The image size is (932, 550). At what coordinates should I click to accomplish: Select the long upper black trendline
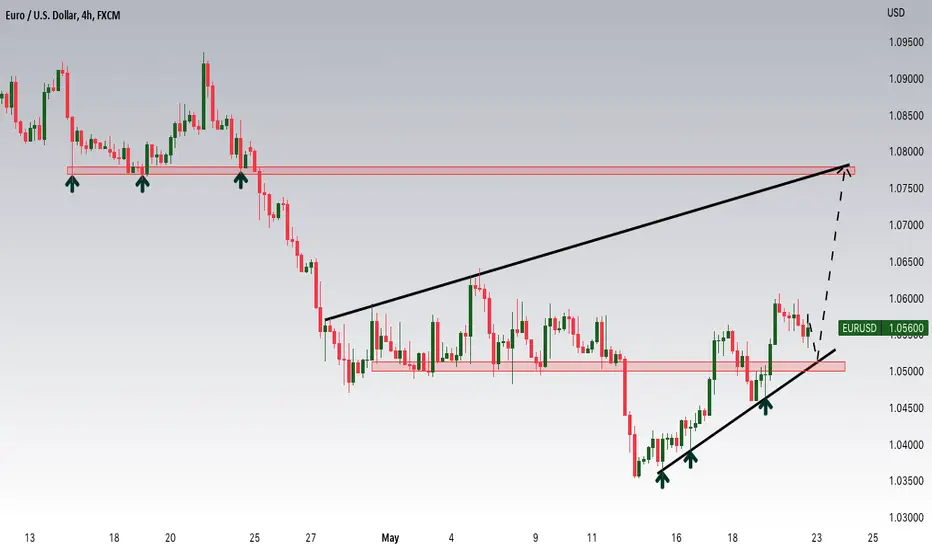pos(587,242)
